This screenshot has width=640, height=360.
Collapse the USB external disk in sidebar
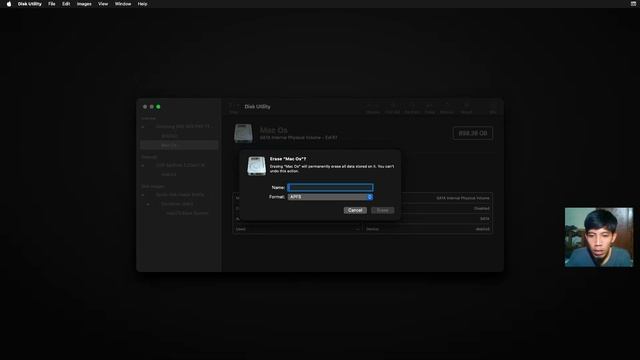pyautogui.click(x=143, y=165)
